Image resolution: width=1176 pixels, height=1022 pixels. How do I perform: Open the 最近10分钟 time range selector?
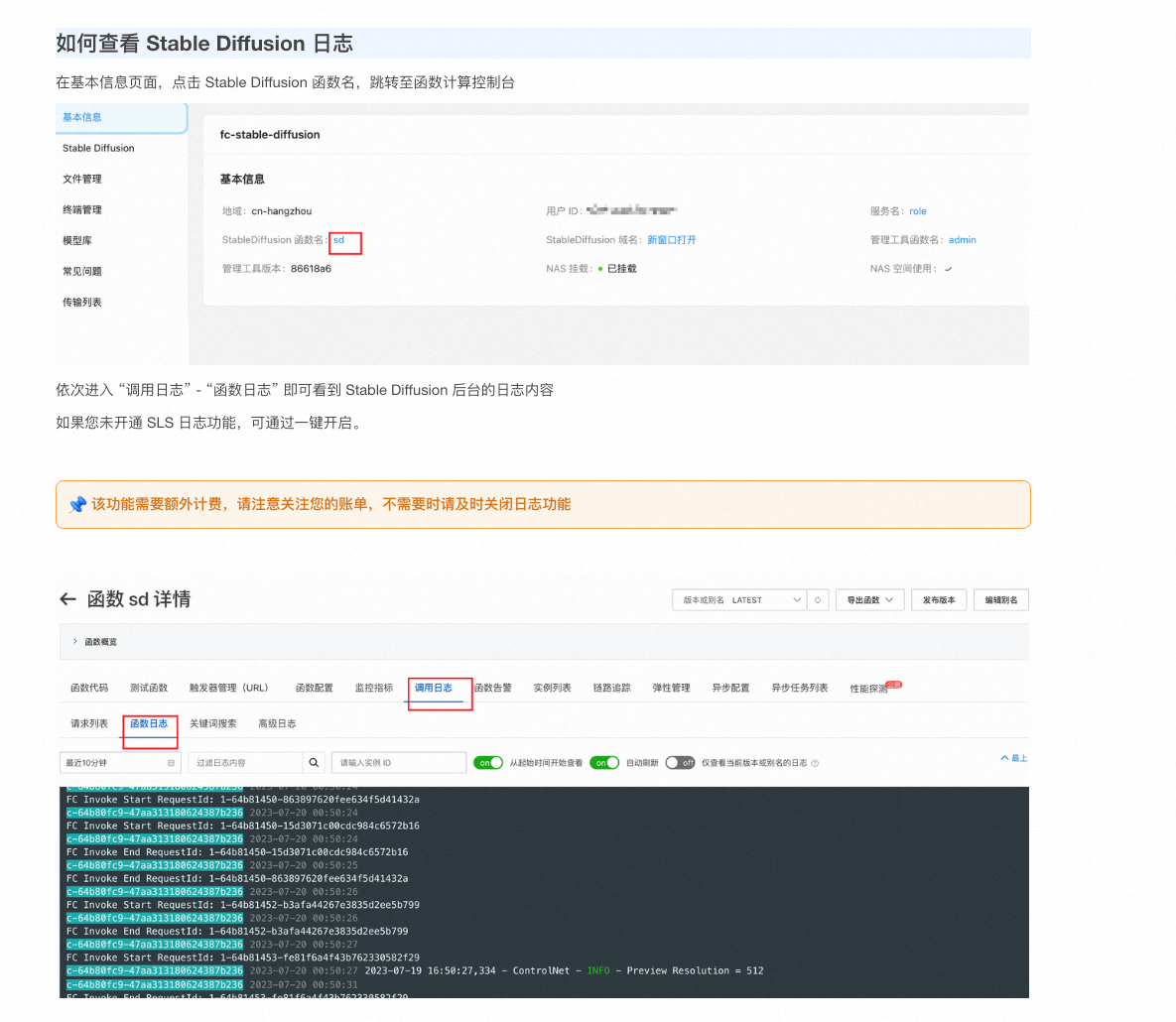coord(120,763)
